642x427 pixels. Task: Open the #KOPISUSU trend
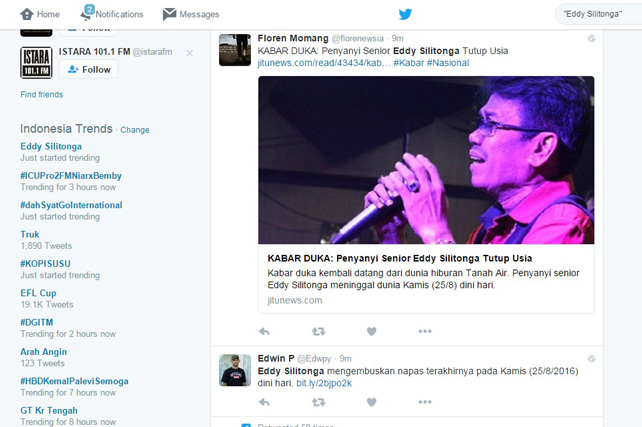[x=45, y=264]
